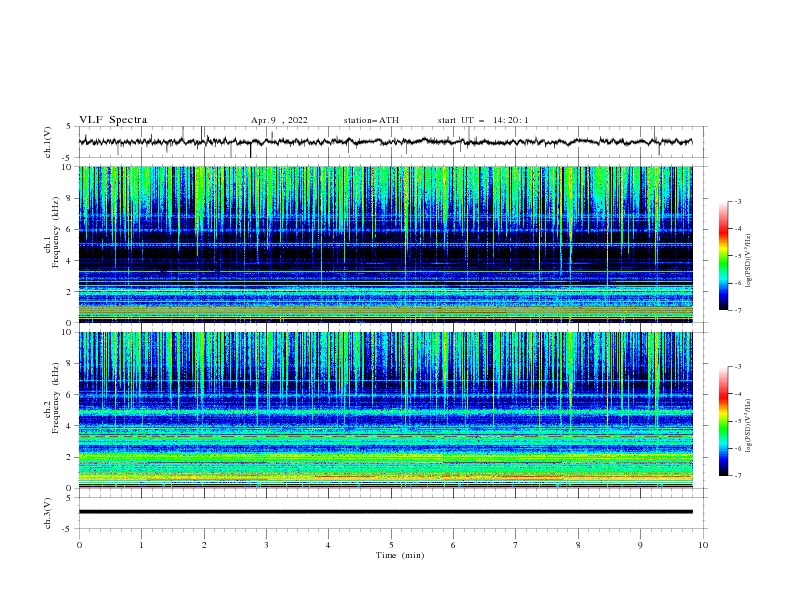Click the "VLF Spectra" title text
Viewport: 792px width, 612px height.
(x=113, y=120)
